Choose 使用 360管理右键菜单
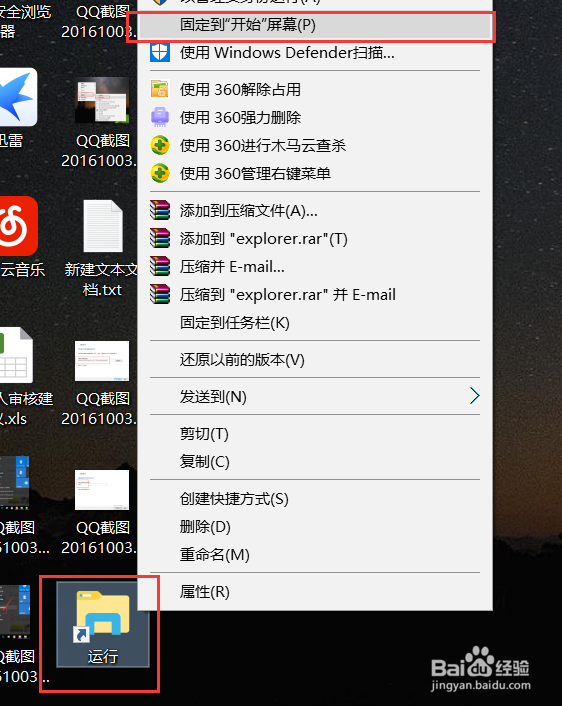The height and width of the screenshot is (706, 562). [x=315, y=173]
